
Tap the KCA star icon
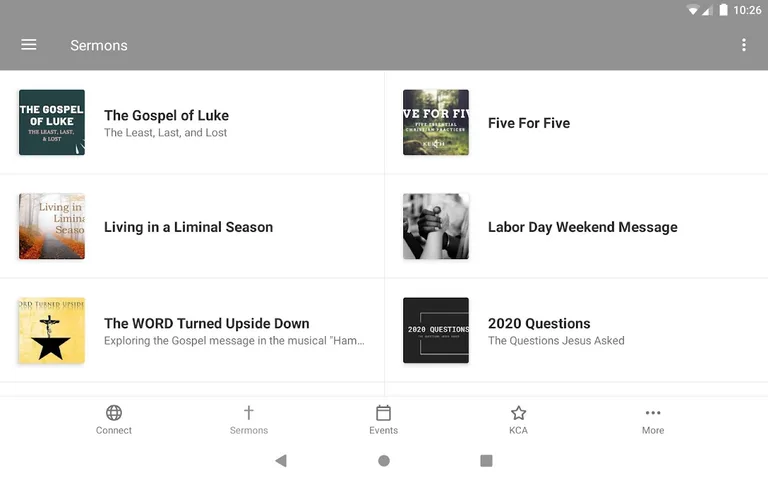[518, 413]
